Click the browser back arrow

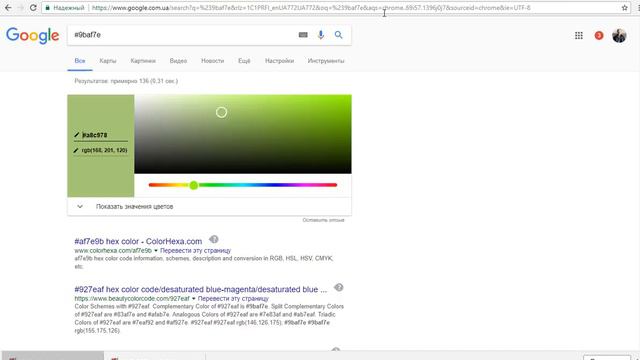click(8, 8)
